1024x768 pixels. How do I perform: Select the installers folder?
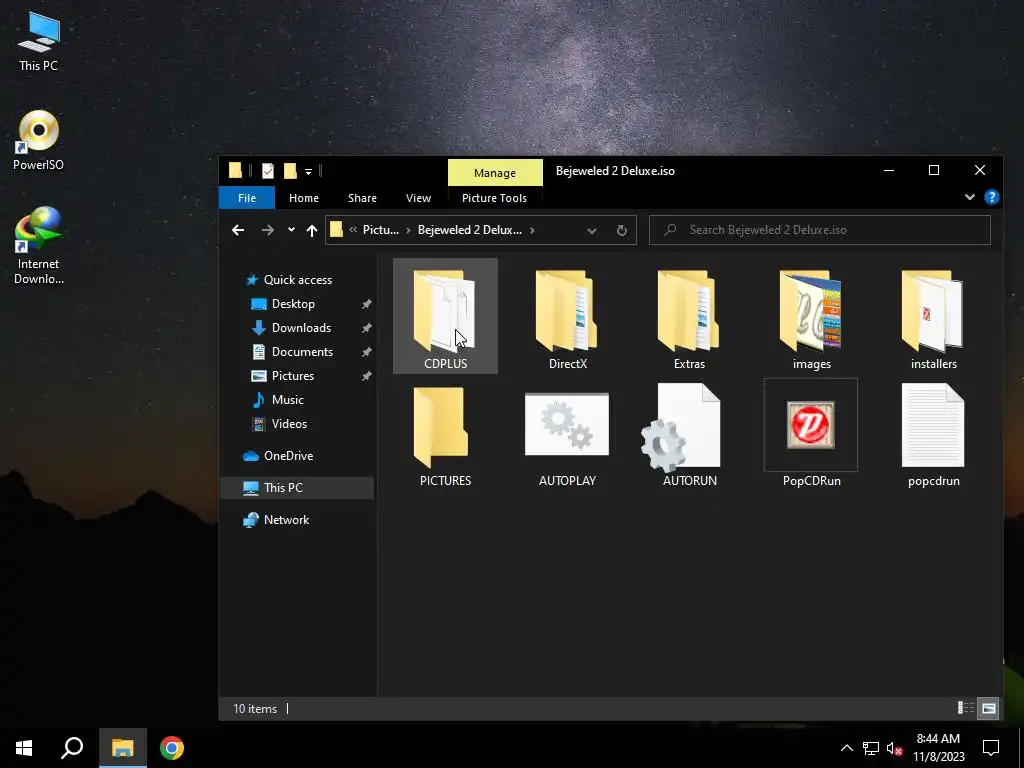click(x=933, y=317)
